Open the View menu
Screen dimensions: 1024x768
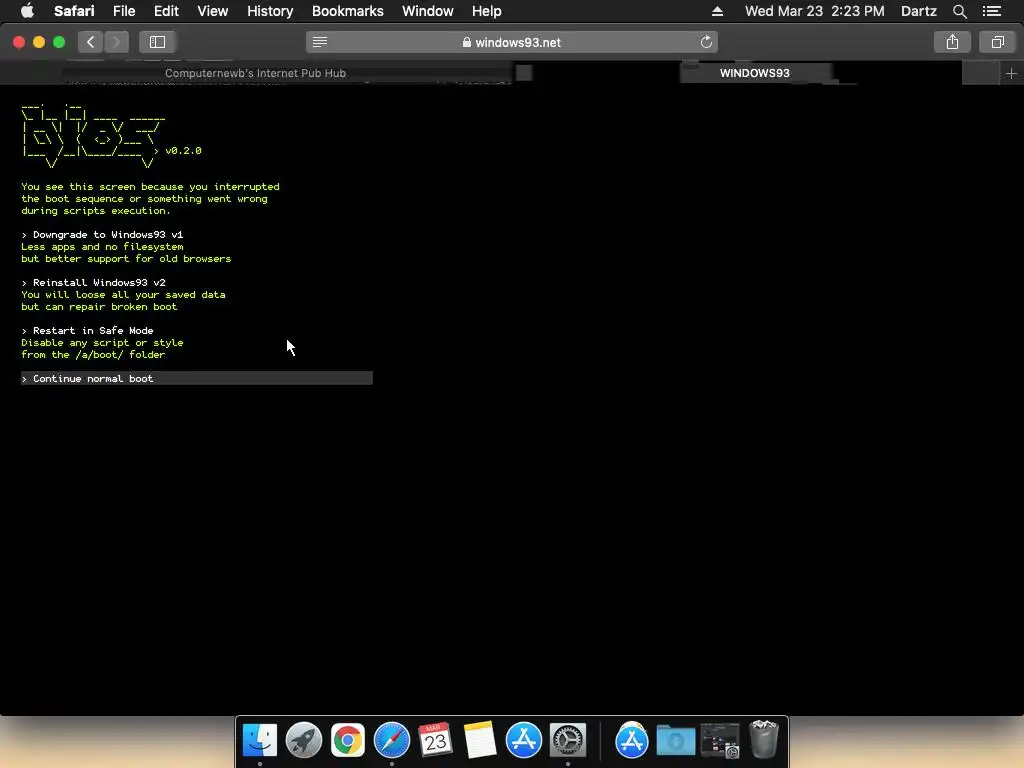coord(212,11)
